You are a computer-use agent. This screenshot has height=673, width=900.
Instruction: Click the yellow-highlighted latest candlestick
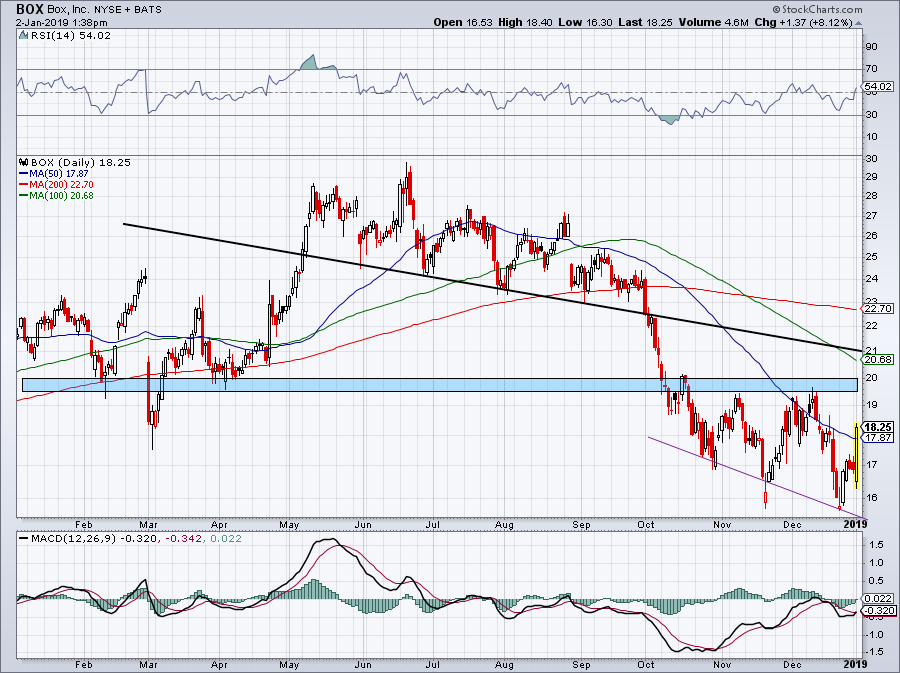856,456
